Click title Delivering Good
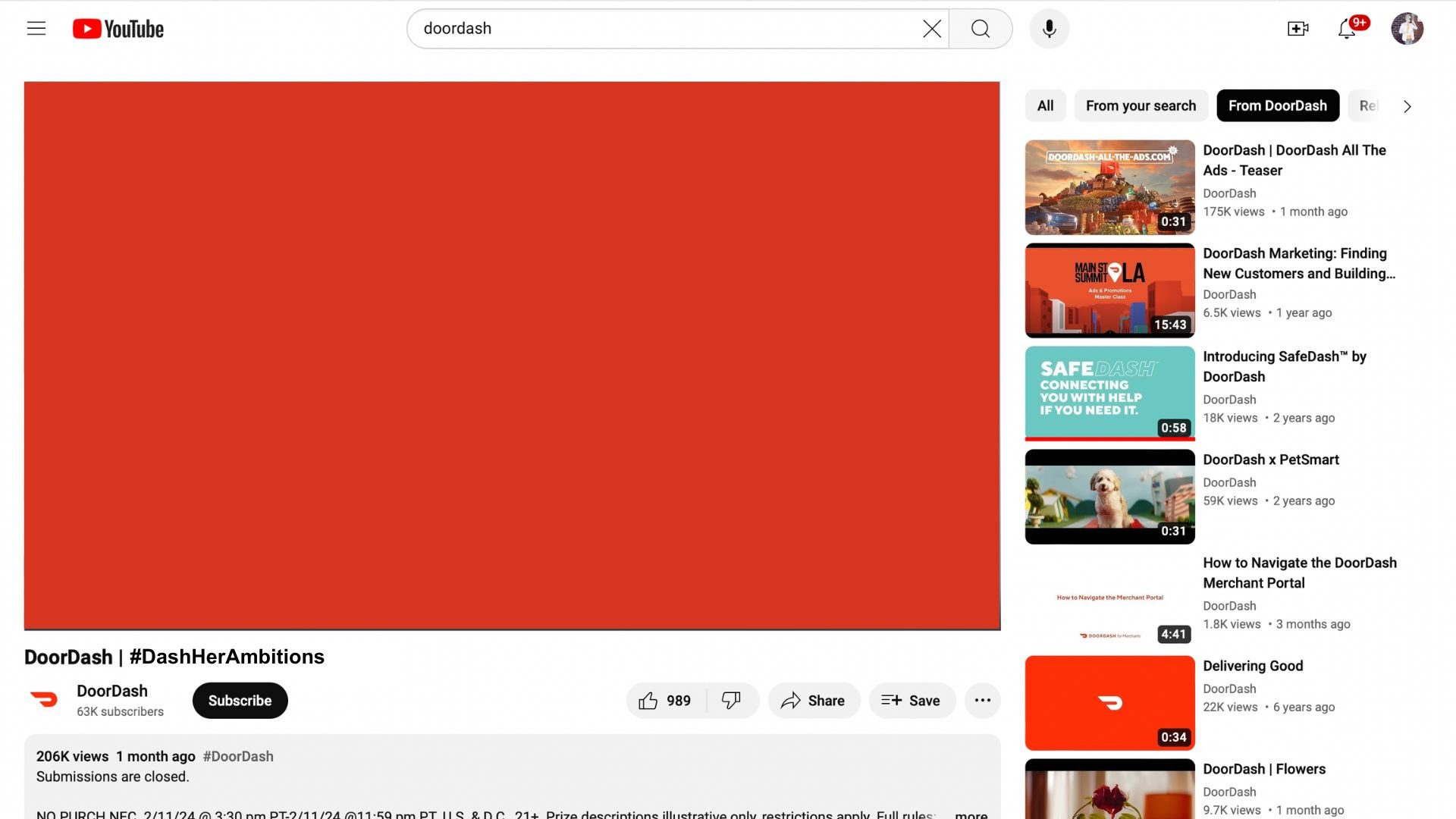 1253,666
